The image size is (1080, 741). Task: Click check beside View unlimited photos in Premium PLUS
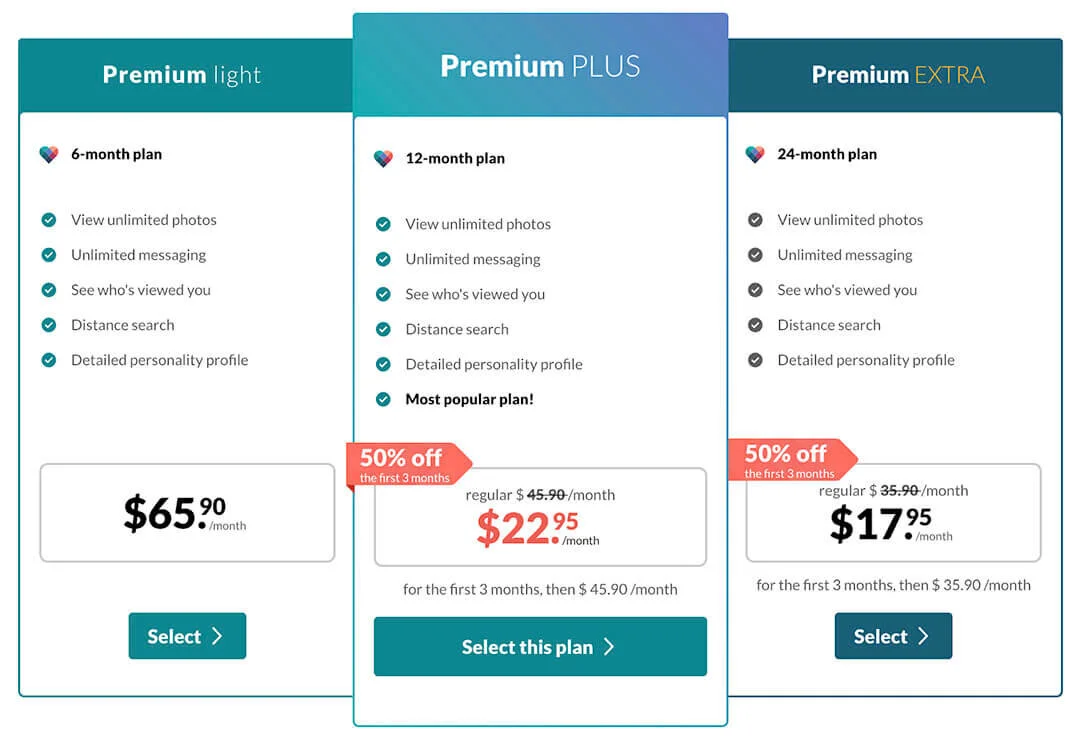point(384,225)
